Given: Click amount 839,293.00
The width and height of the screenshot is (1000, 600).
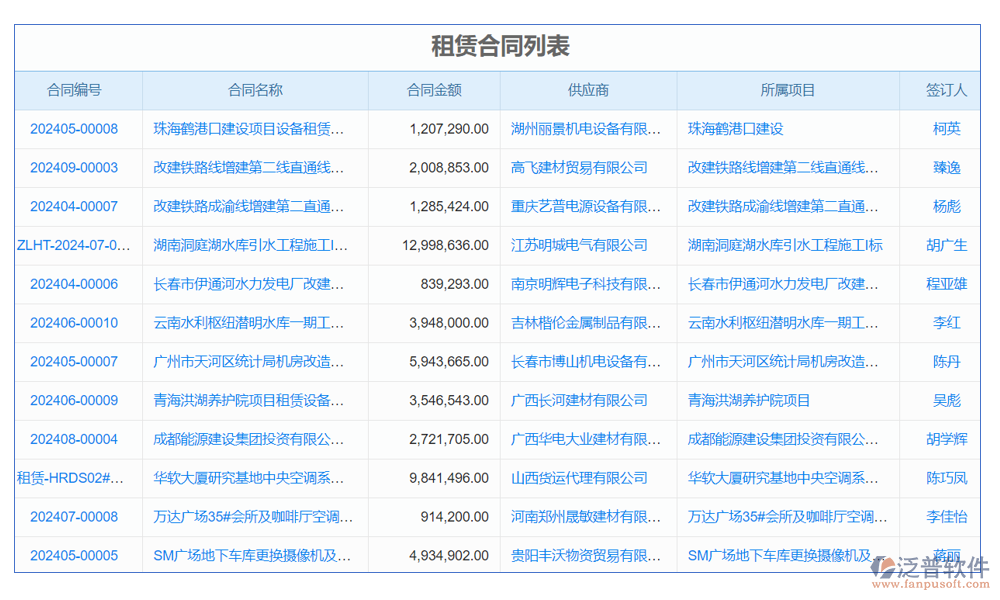Looking at the screenshot, I should click(x=454, y=284).
